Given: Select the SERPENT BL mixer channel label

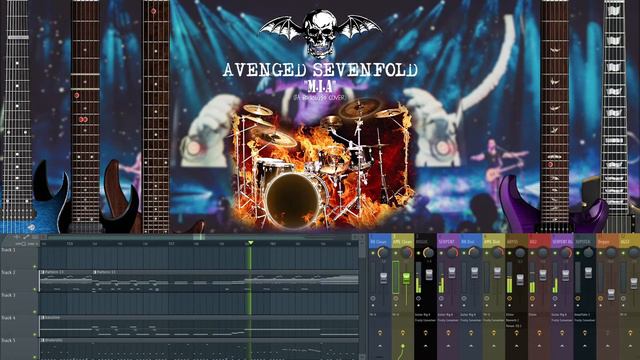Looking at the screenshot, I should [562, 242].
